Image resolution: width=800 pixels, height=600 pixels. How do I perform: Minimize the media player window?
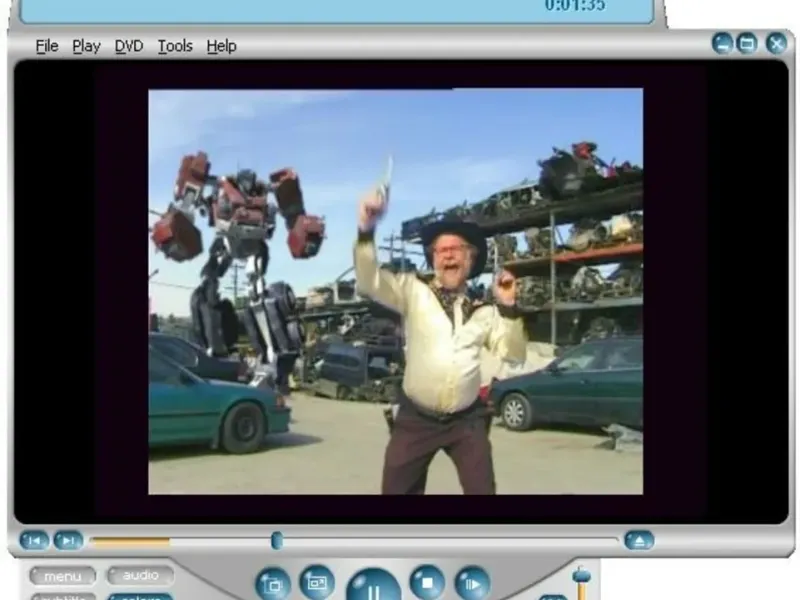click(722, 43)
